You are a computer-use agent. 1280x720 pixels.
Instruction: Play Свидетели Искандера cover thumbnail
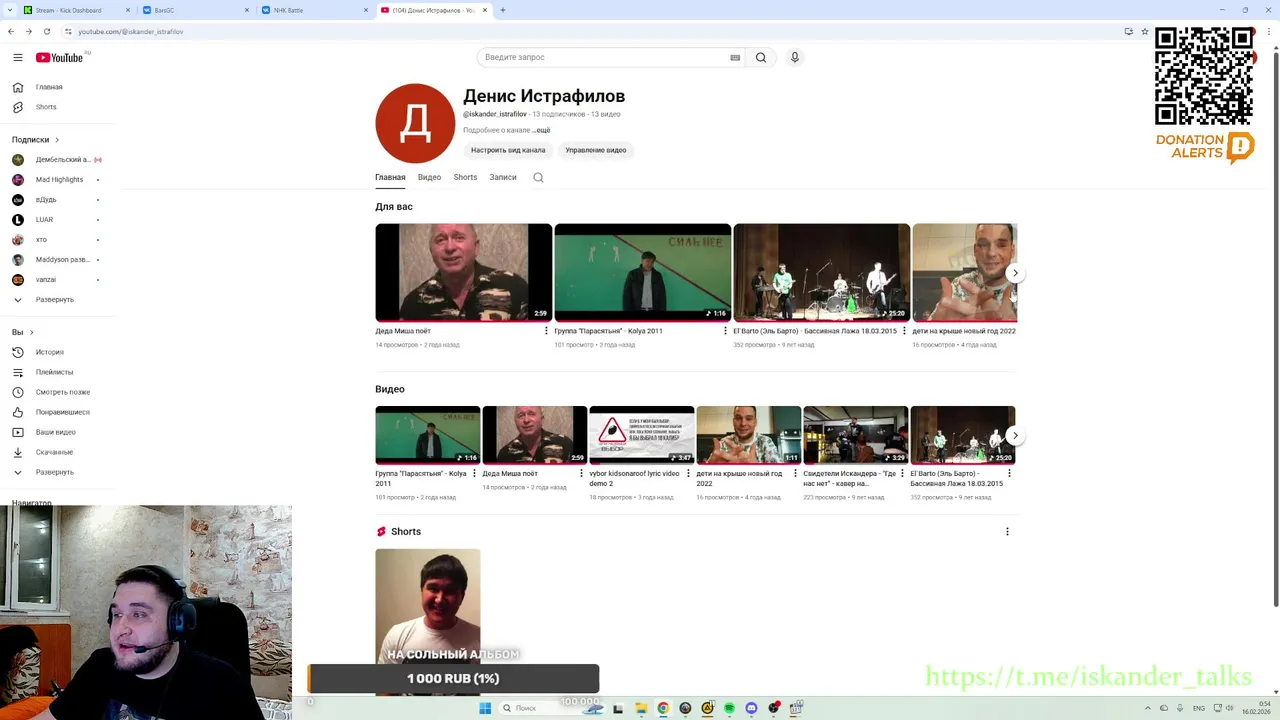click(856, 435)
